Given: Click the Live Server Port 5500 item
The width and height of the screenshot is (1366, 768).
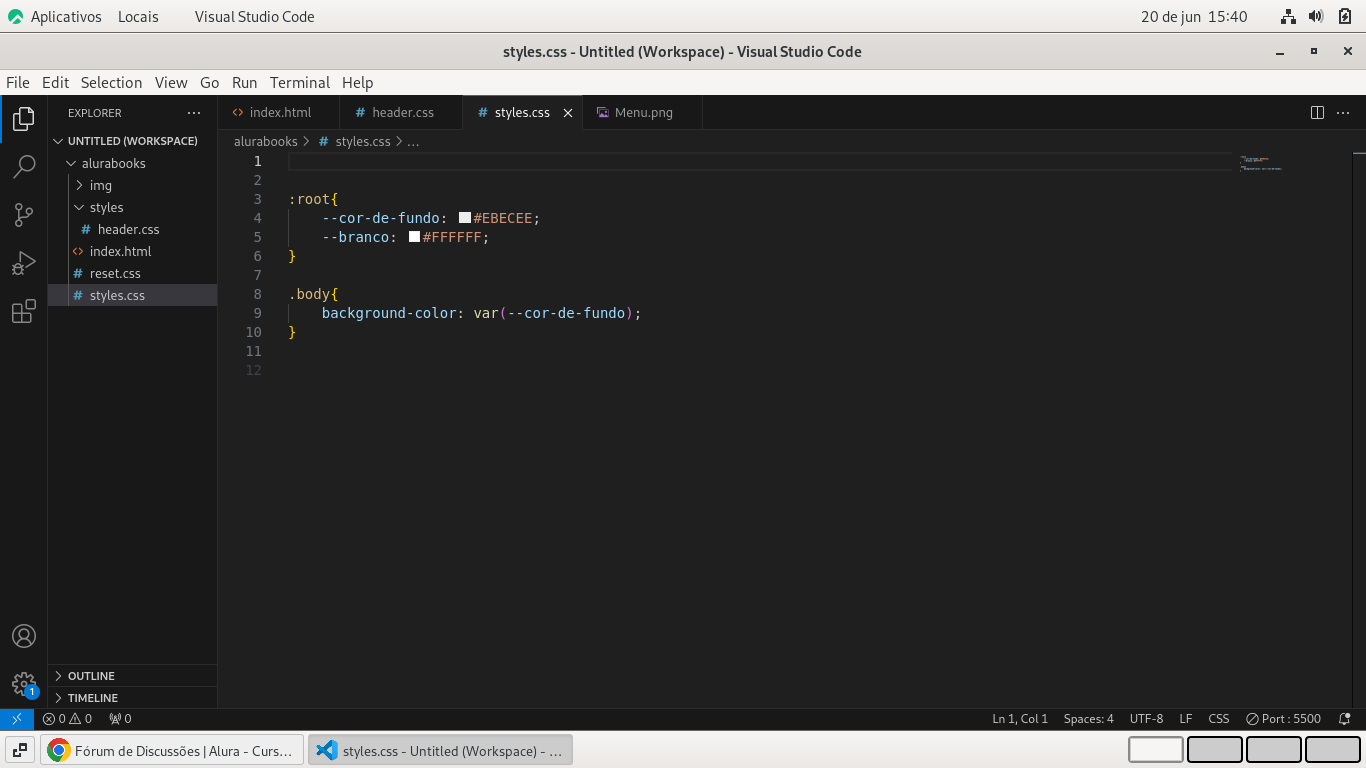Looking at the screenshot, I should (x=1283, y=719).
